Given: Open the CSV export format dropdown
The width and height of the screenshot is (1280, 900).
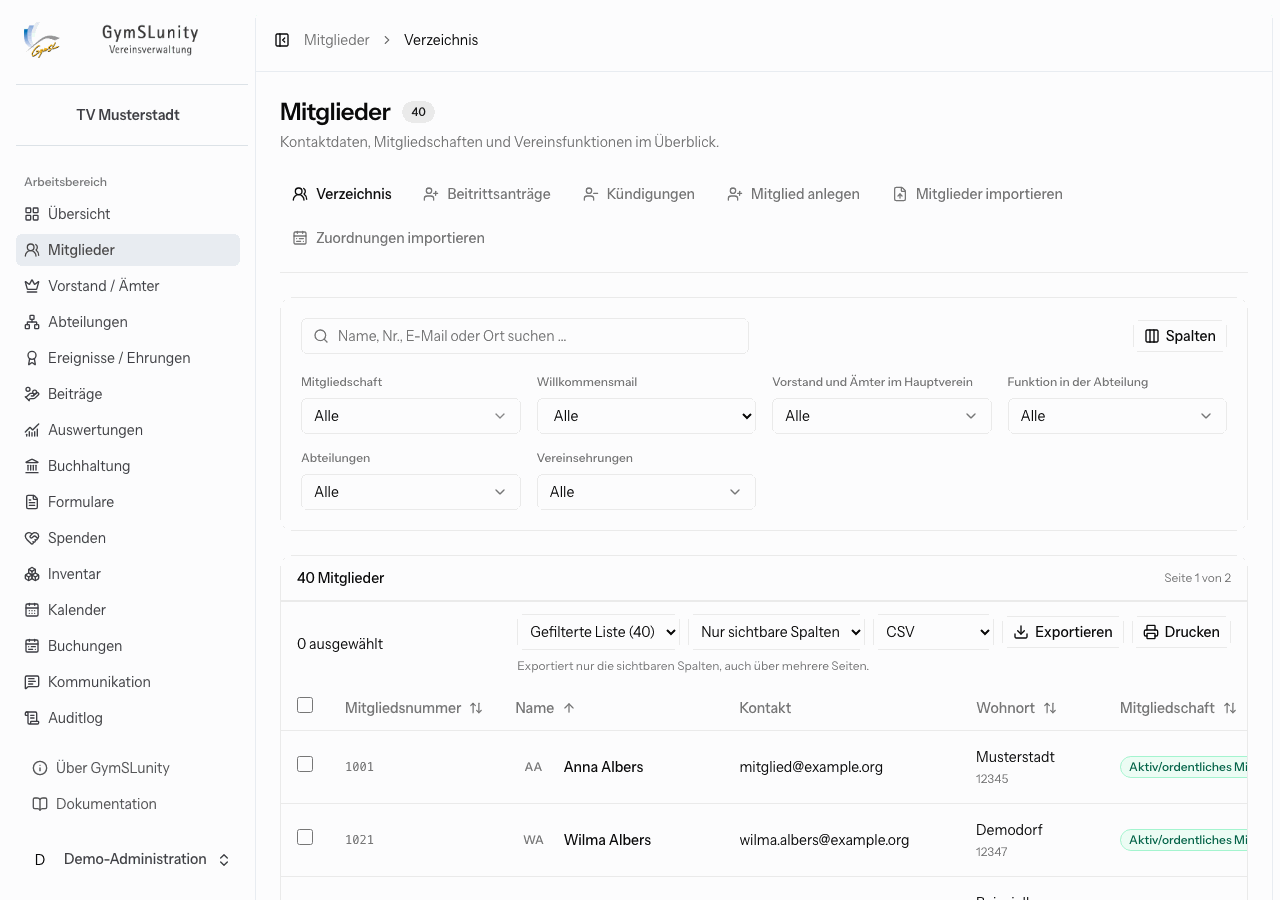Looking at the screenshot, I should tap(933, 632).
